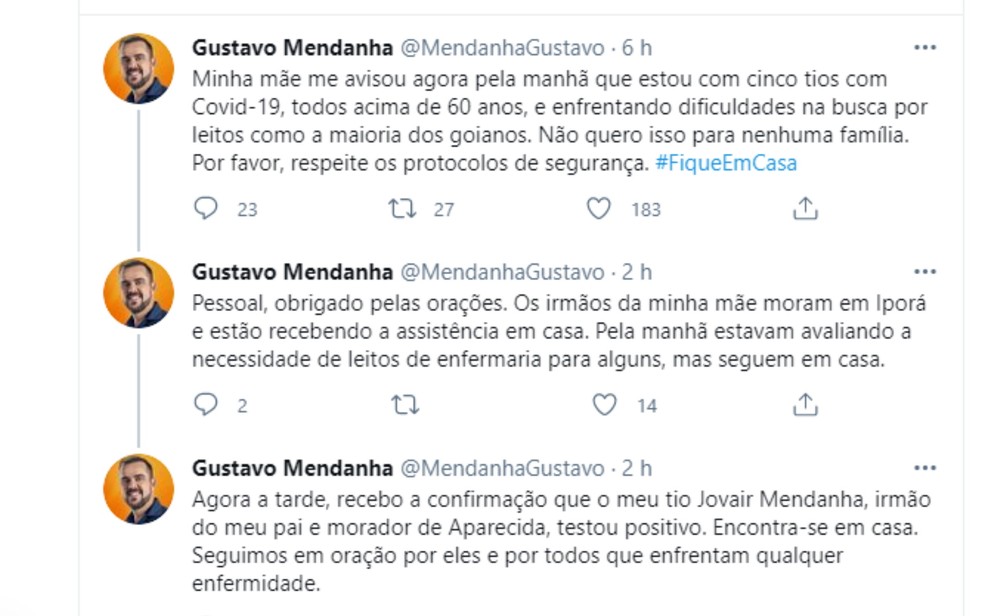Open Gustavo Mendanha's profile from first tweet name
Image resolution: width=984 pixels, height=616 pixels.
(x=291, y=48)
